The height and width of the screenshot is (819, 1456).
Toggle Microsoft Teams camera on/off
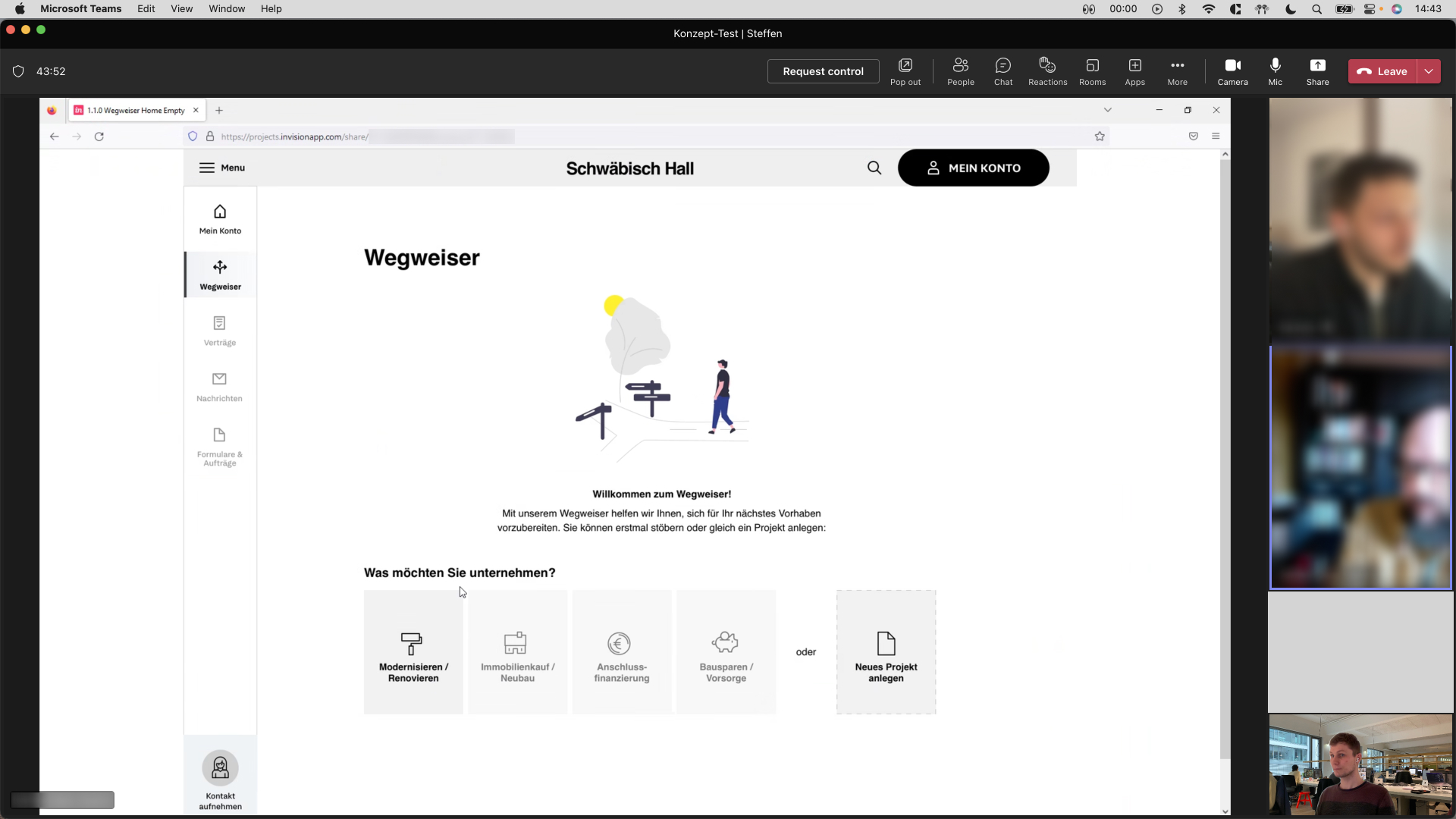pyautogui.click(x=1232, y=71)
